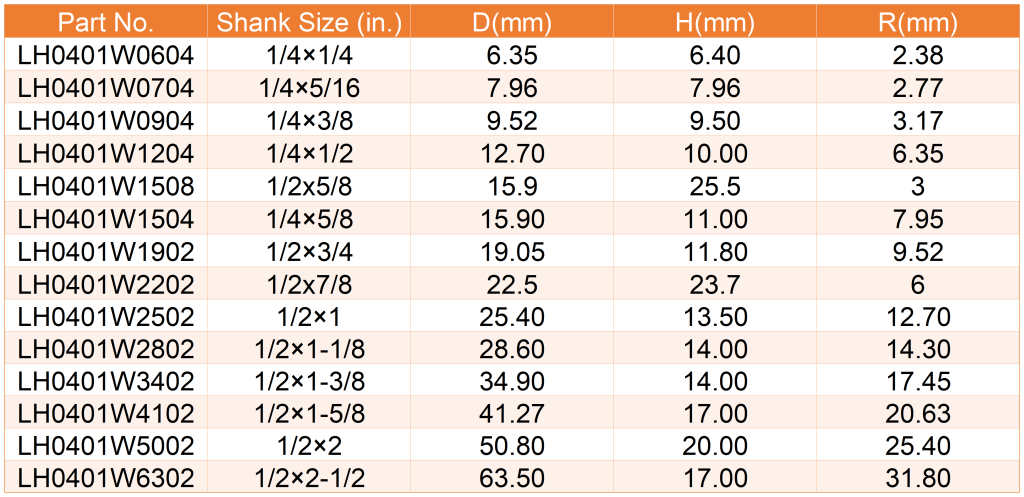The width and height of the screenshot is (1024, 497).
Task: Click the H value 23.7 cell
Action: (x=715, y=283)
